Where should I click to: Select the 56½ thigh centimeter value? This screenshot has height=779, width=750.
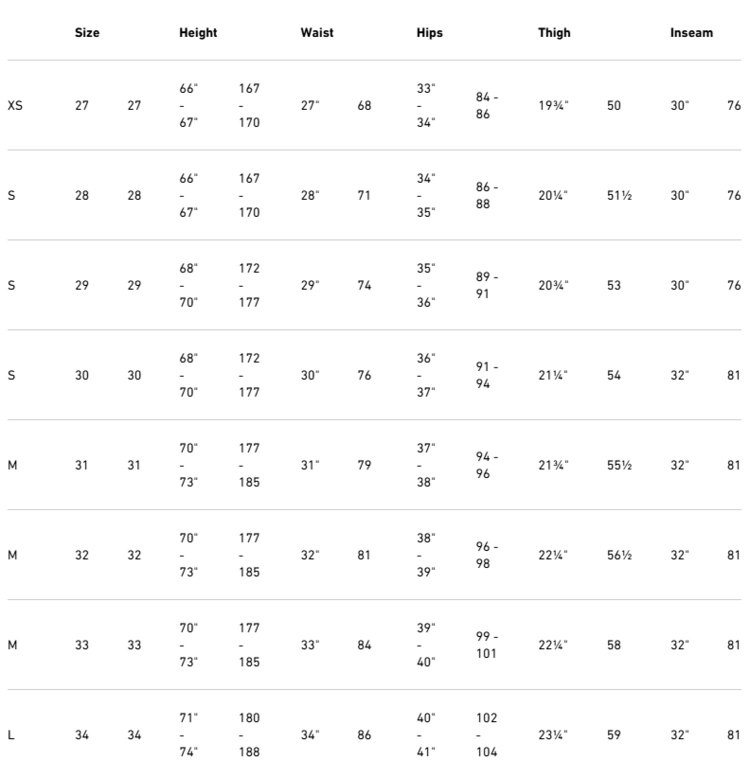coord(619,555)
